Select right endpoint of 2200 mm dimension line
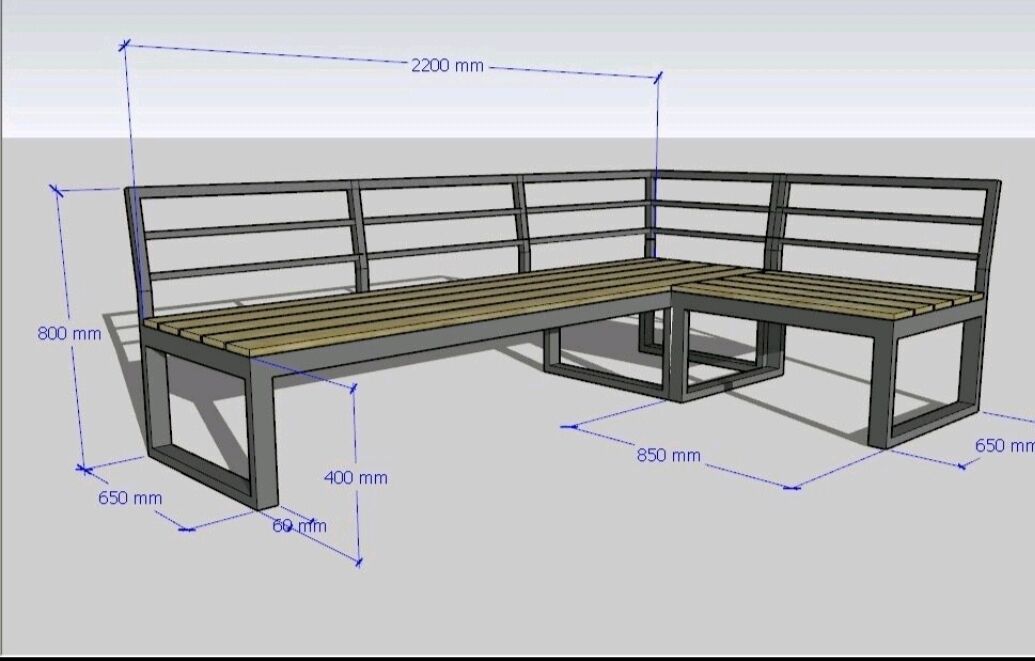 pyautogui.click(x=658, y=78)
